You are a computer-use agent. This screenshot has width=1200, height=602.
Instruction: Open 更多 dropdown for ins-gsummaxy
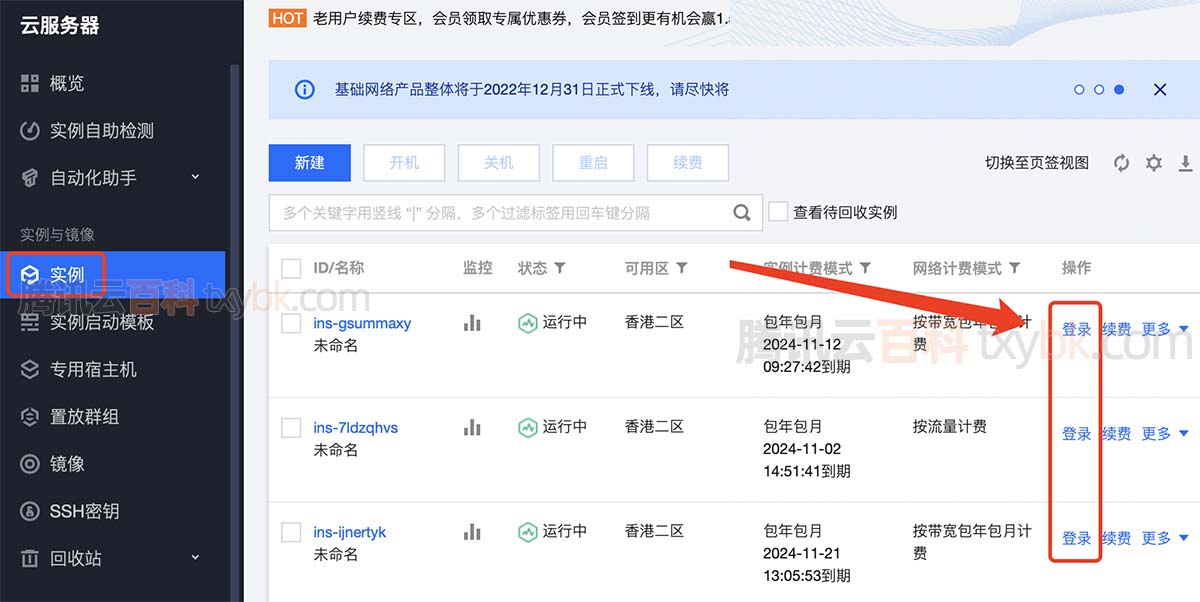pyautogui.click(x=1166, y=329)
